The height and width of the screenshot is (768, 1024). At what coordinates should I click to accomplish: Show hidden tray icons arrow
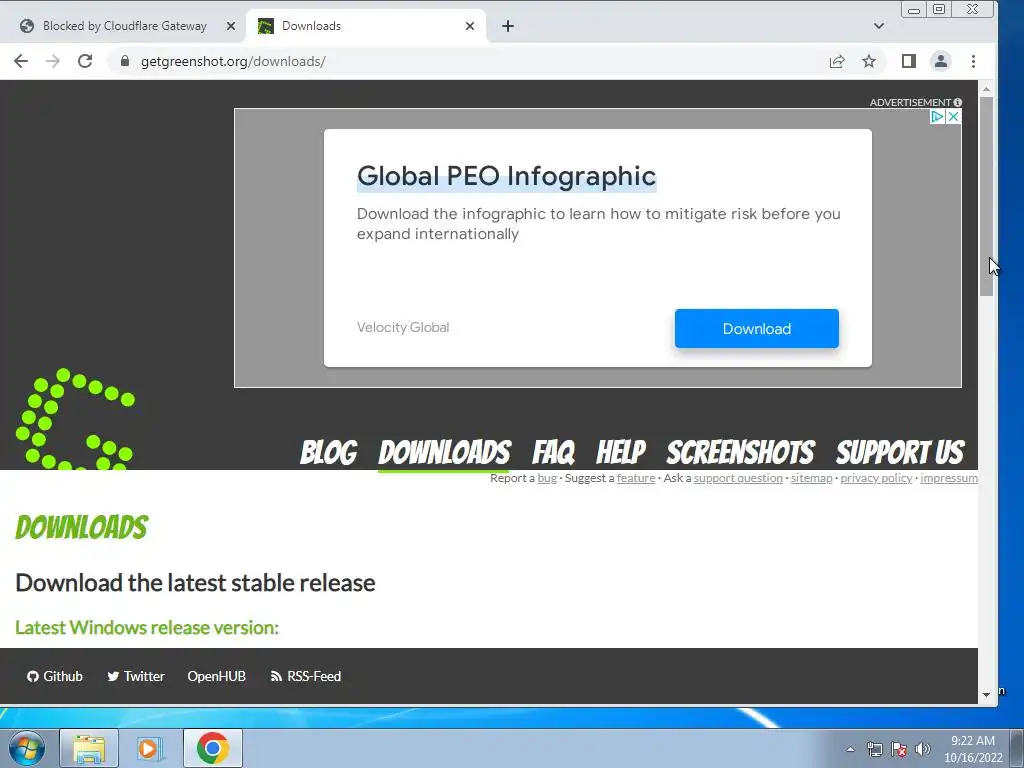pos(850,749)
